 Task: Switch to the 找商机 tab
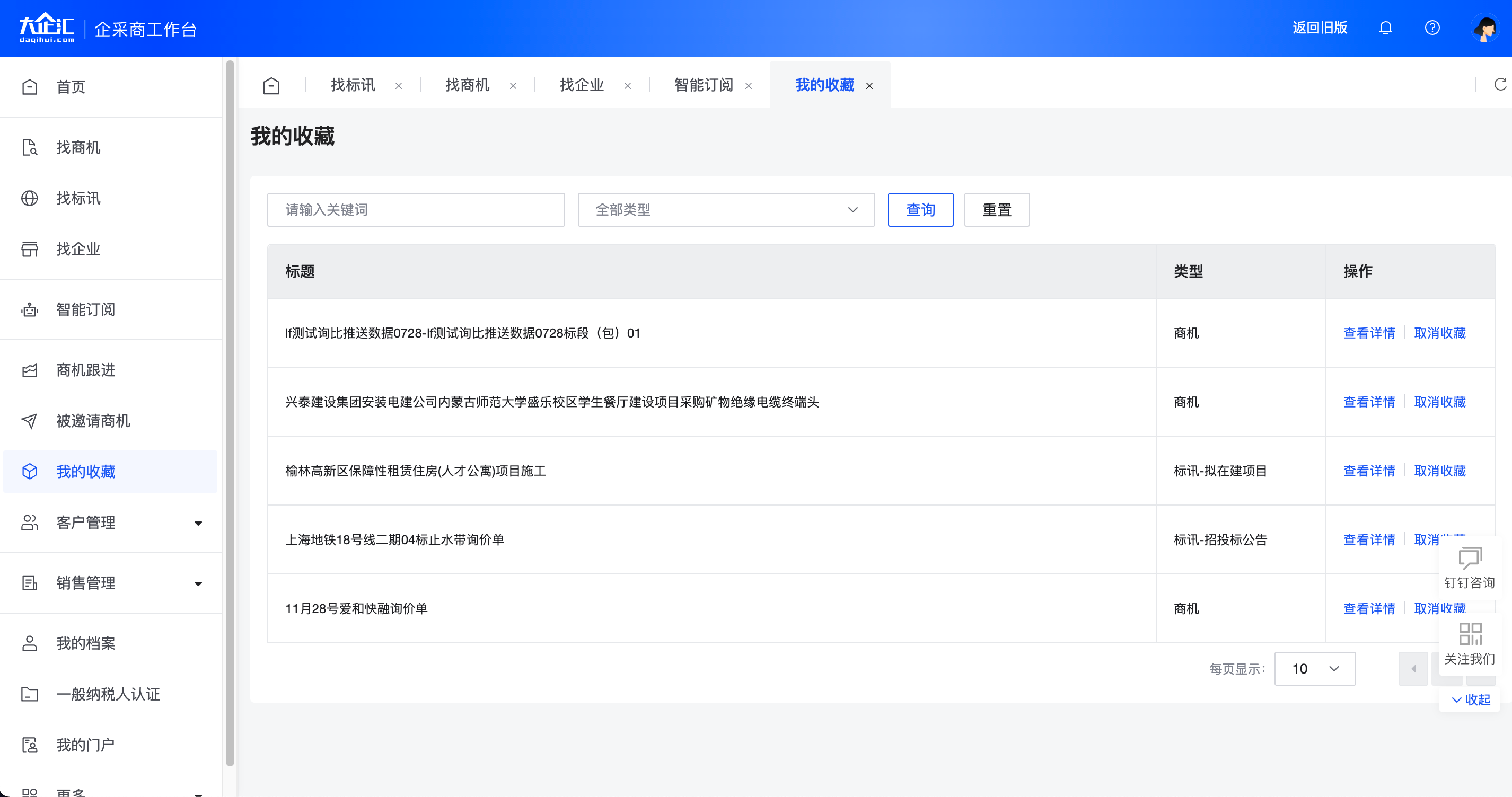point(467,85)
